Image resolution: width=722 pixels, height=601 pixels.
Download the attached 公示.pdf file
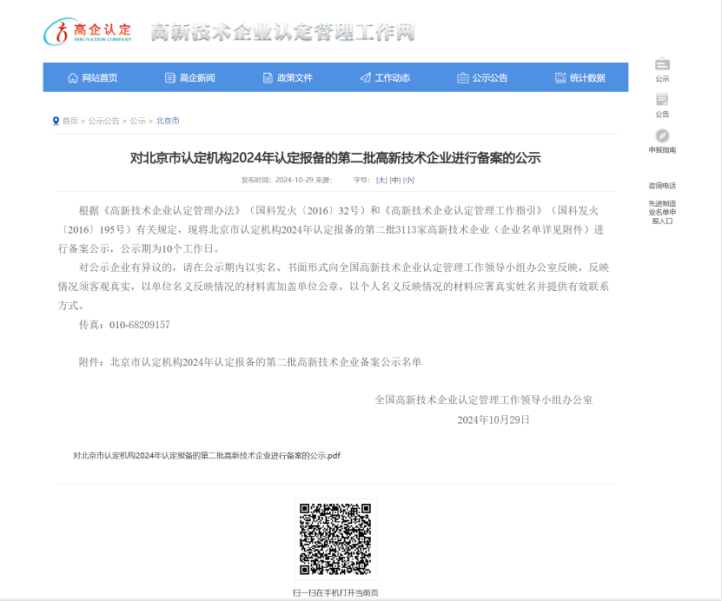pos(206,455)
